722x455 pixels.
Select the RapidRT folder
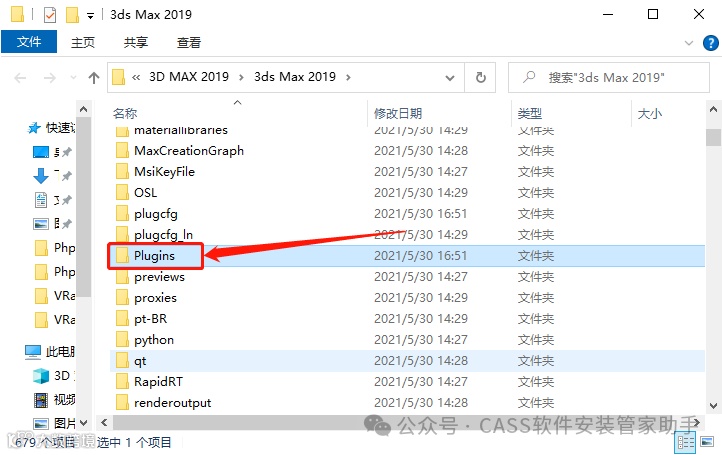pos(407,382)
